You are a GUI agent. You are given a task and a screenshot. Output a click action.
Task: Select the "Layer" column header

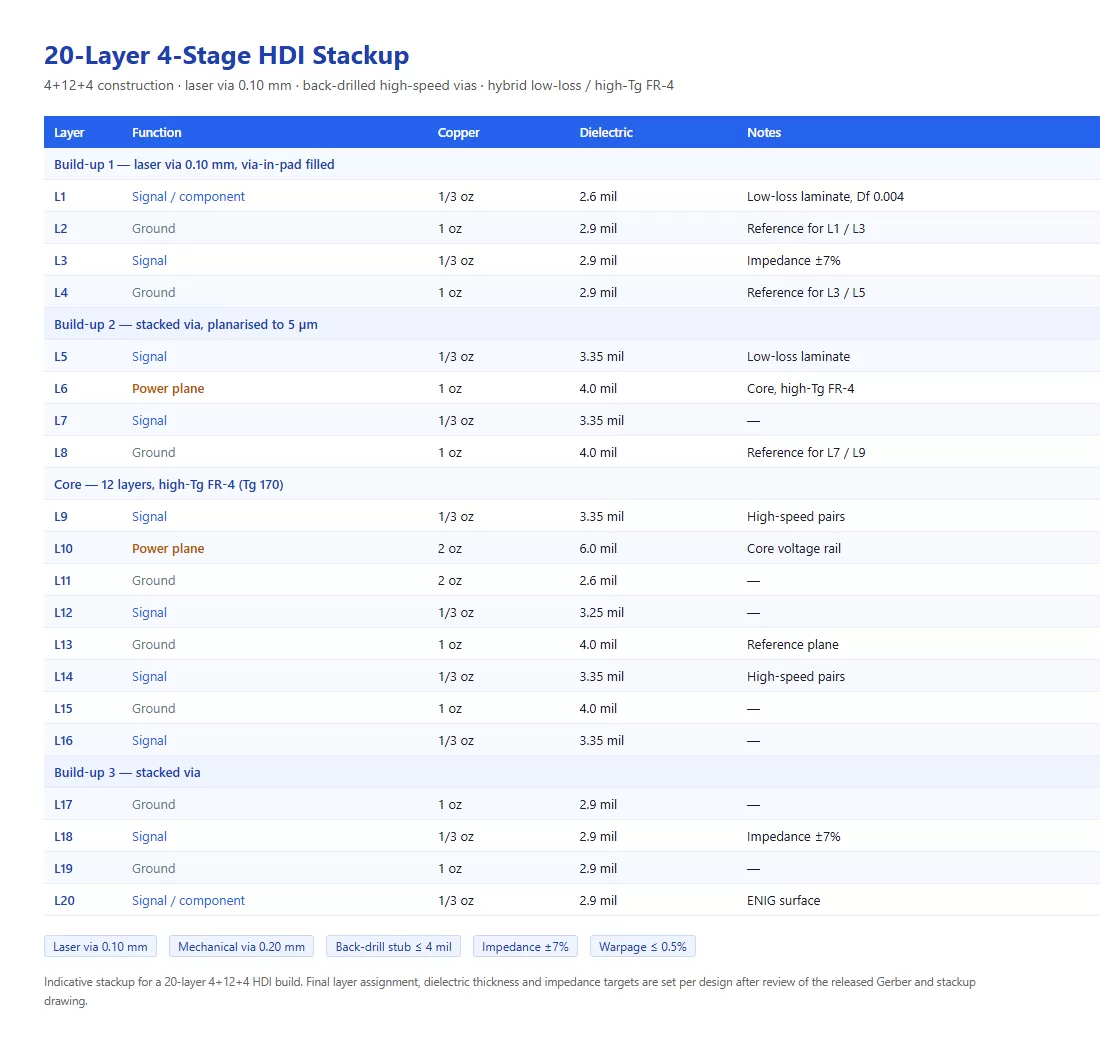pos(69,133)
